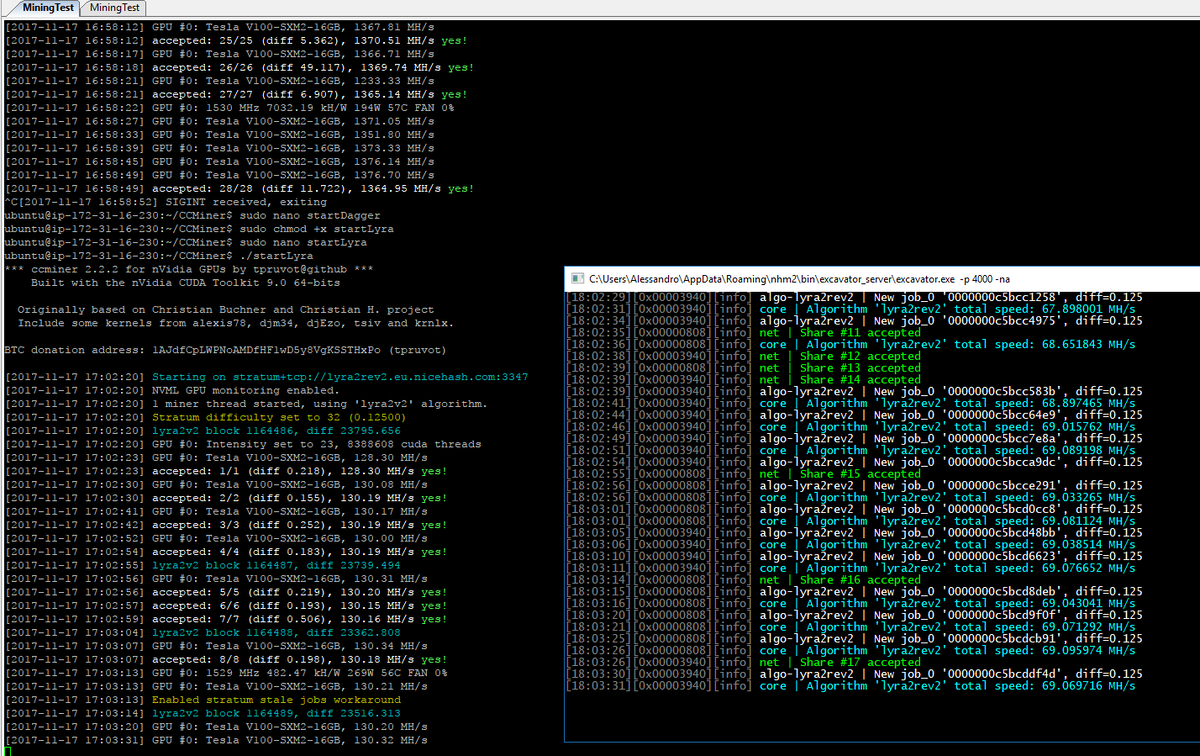1200x756 pixels.
Task: Click excavator line 'total speed: 67.898001 MH/s'
Action: click(x=851, y=309)
